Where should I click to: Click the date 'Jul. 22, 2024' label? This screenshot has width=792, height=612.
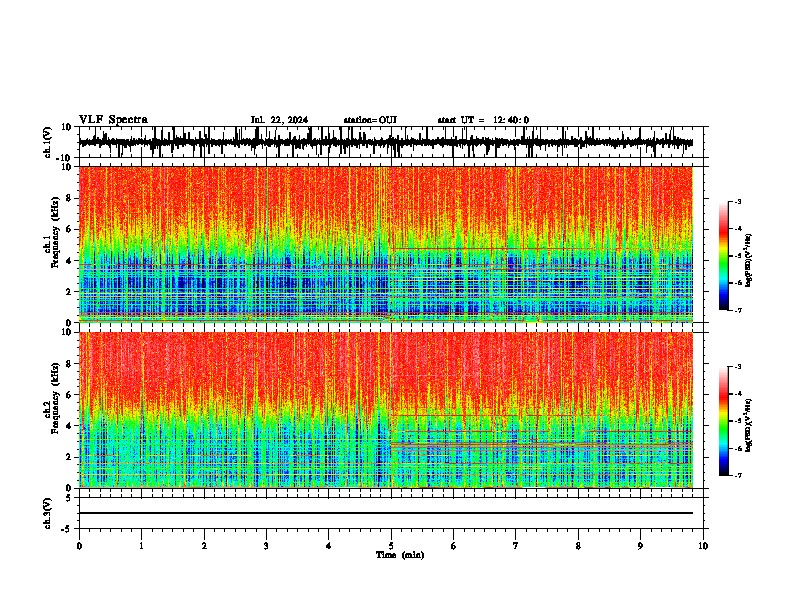click(279, 120)
